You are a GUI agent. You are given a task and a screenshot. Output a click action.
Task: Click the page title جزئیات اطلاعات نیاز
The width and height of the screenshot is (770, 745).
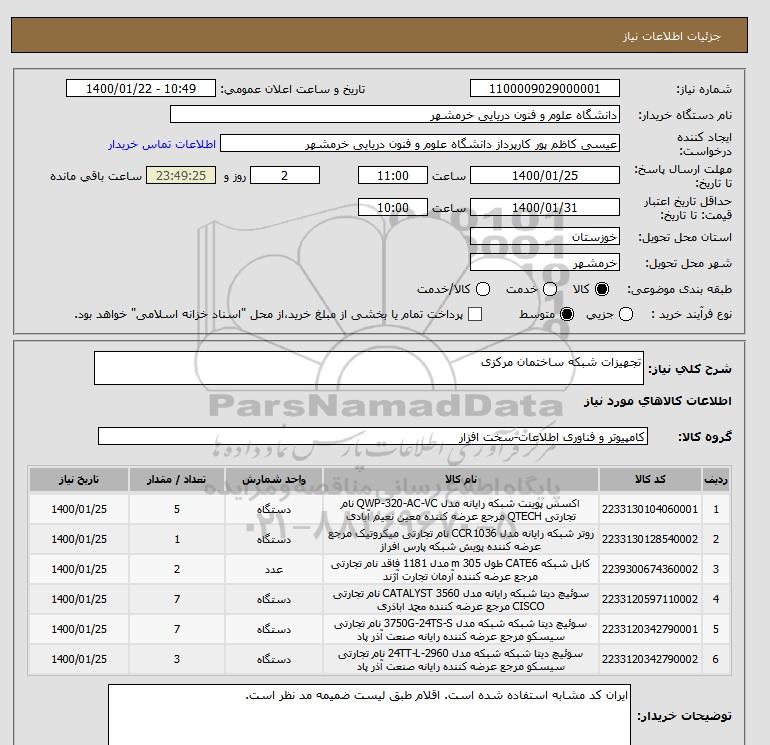(671, 36)
